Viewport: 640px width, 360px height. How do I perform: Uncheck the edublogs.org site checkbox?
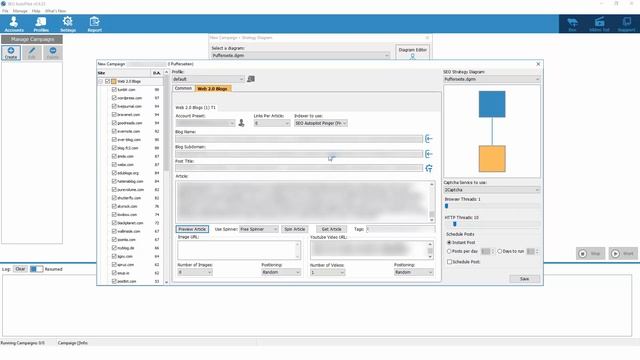point(114,173)
